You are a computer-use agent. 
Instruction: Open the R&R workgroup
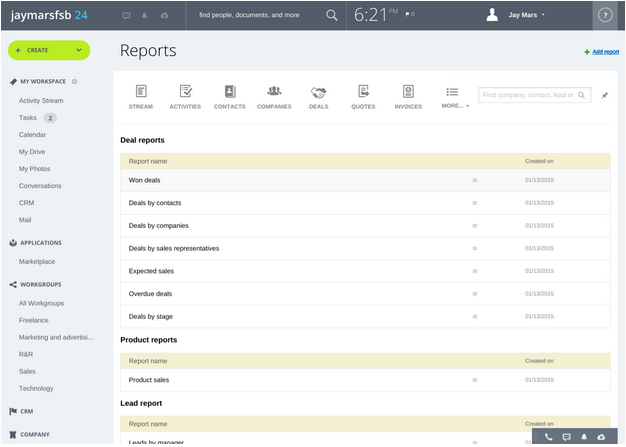(26, 354)
